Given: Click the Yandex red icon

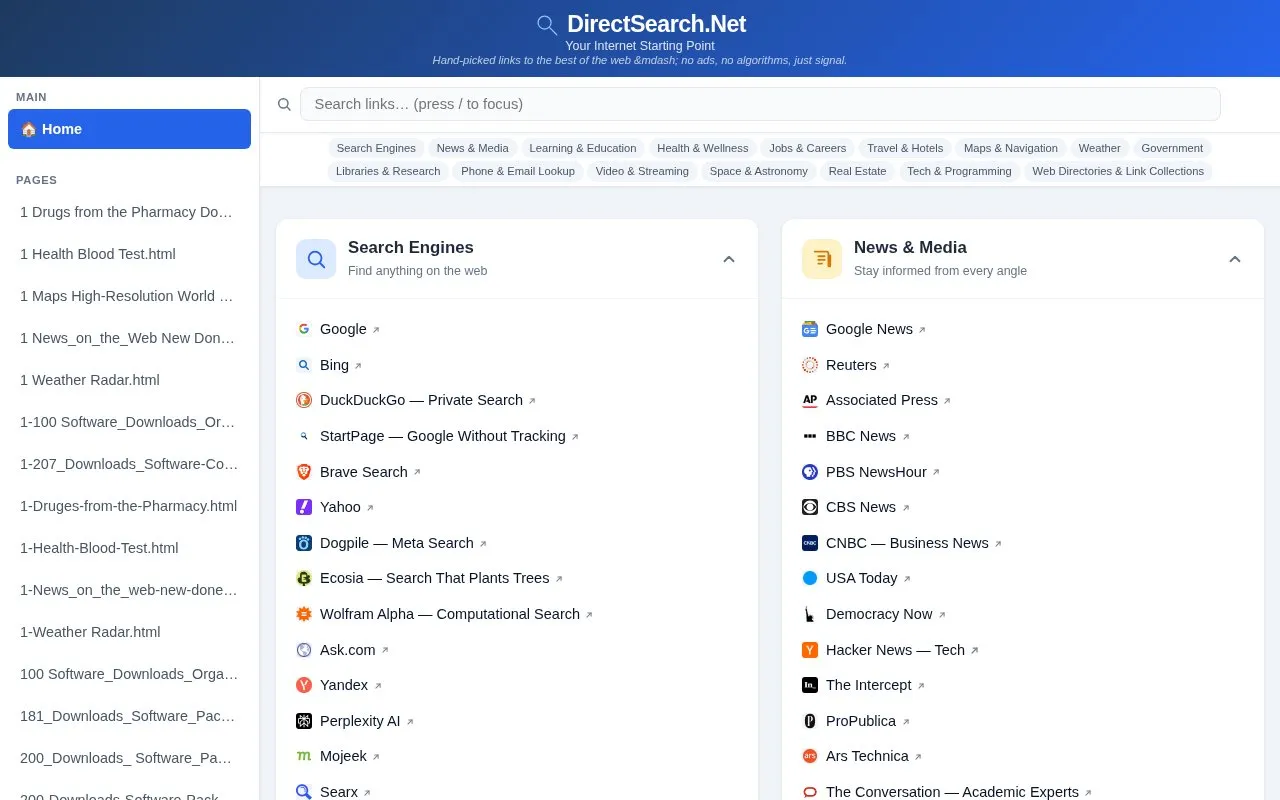Looking at the screenshot, I should (304, 685).
